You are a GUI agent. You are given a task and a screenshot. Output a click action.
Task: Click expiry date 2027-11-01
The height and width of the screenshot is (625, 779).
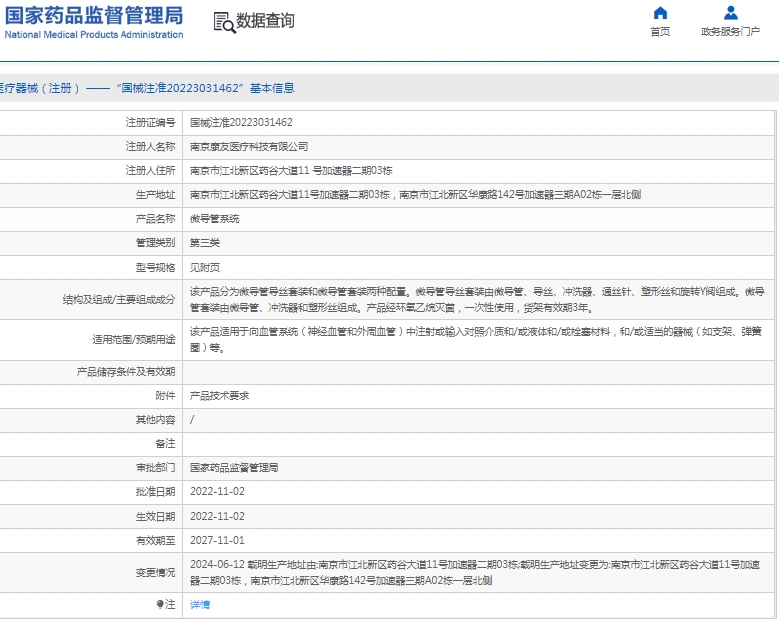[x=217, y=540]
